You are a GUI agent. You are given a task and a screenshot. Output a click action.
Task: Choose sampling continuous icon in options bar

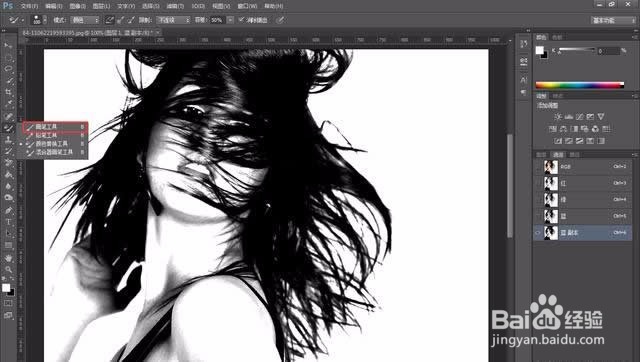click(109, 20)
